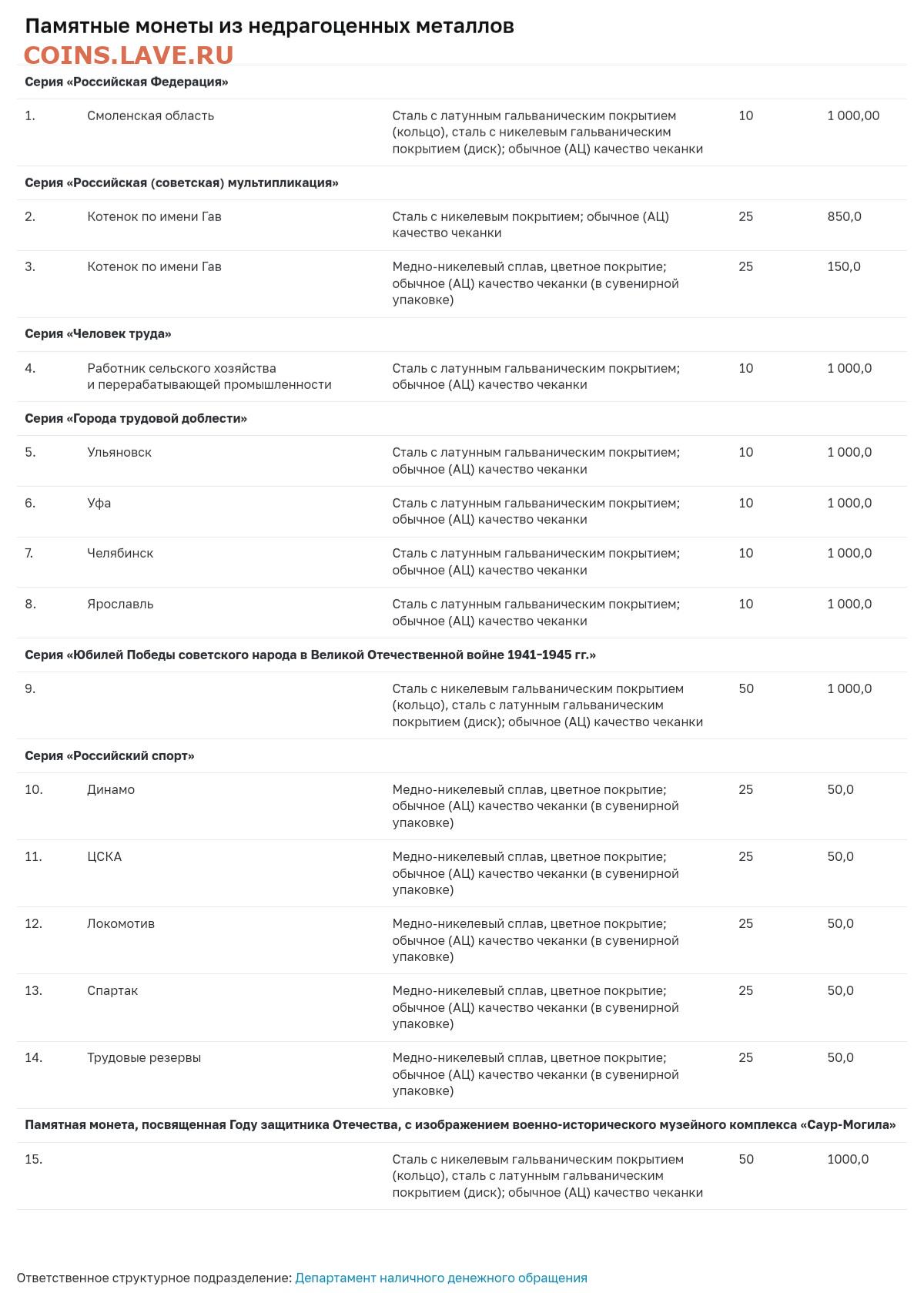Click the Серия «Человек труда» heading
The image size is (924, 1293).
98,333
